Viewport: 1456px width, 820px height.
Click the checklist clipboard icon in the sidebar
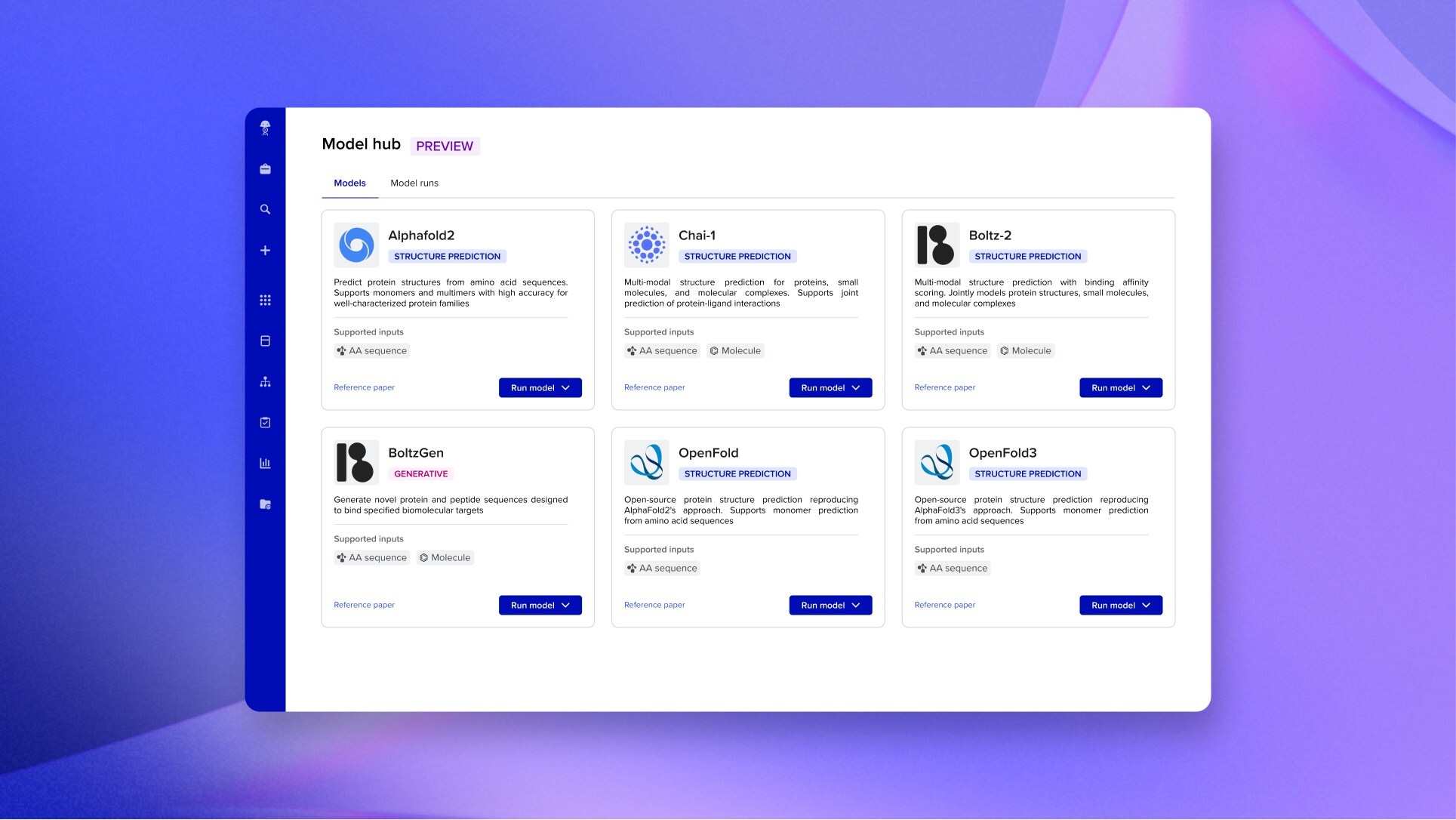(265, 423)
